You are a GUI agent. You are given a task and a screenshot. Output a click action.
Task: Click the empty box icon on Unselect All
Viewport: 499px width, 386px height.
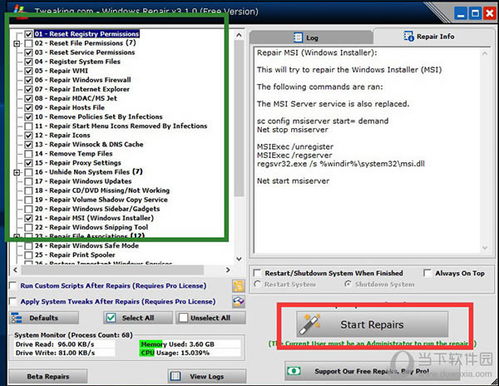(x=183, y=318)
